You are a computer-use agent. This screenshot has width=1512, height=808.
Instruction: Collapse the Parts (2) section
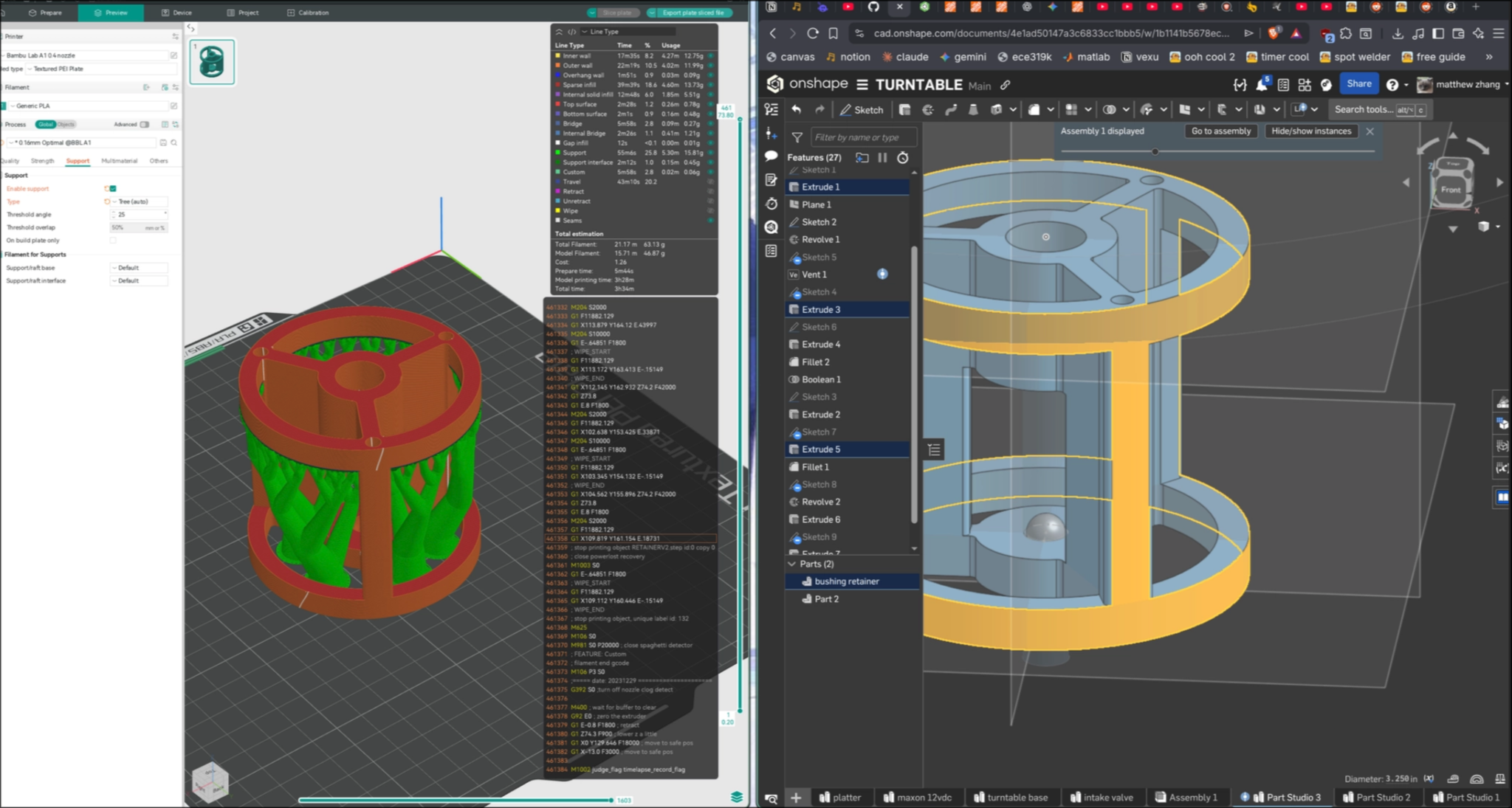791,564
